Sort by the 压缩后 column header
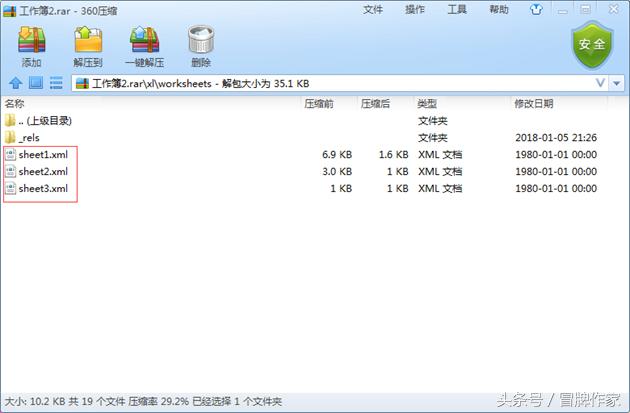 pos(375,104)
